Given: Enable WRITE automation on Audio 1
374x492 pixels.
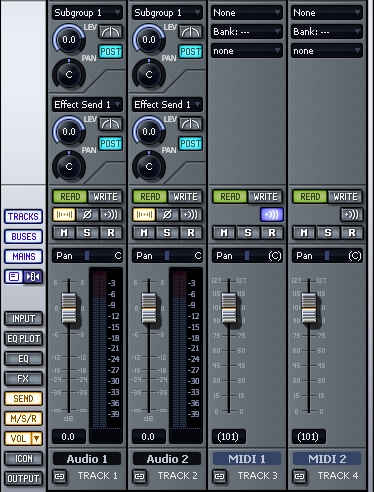Looking at the screenshot, I should point(105,197).
